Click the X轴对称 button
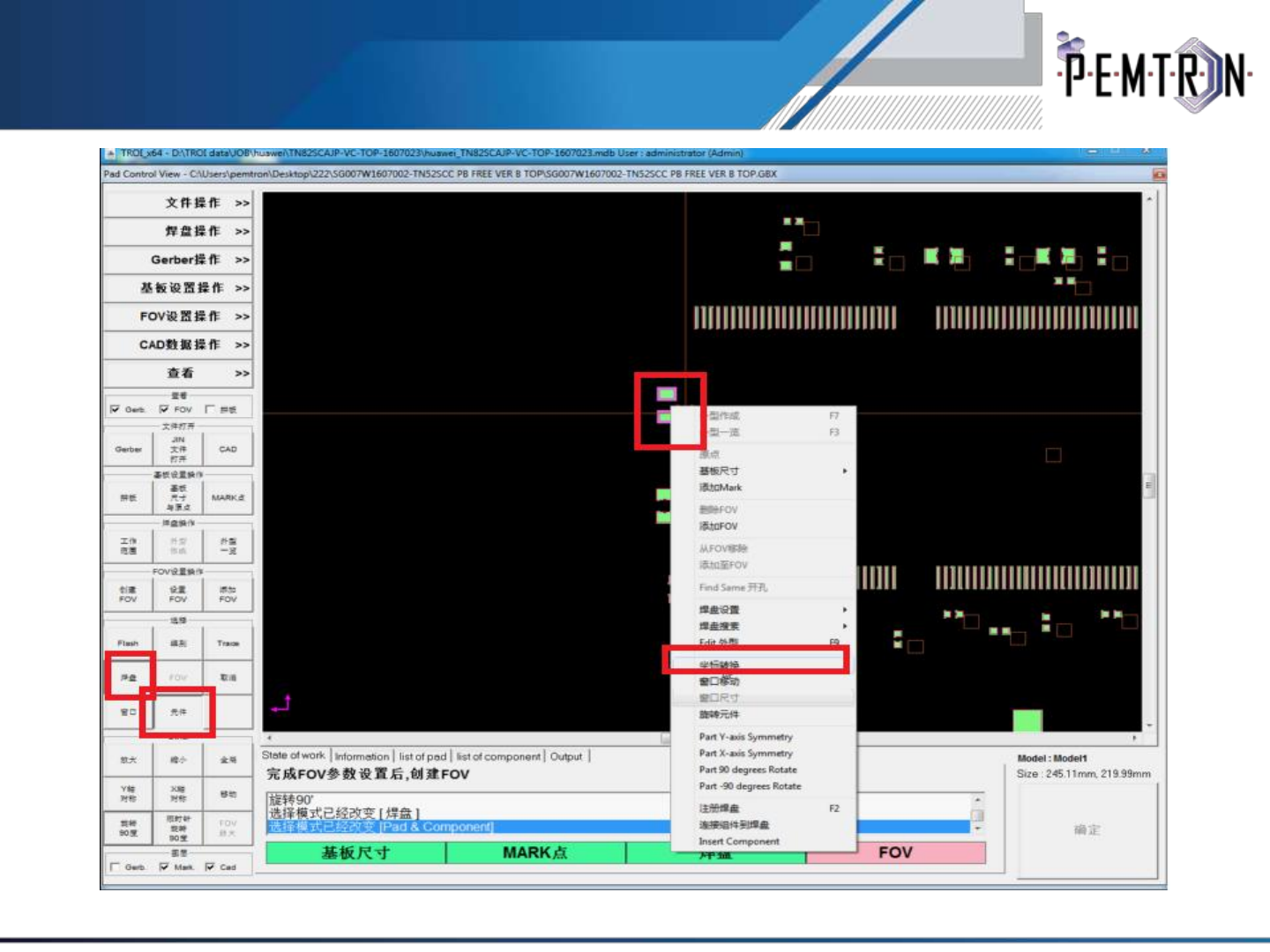Image resolution: width=1270 pixels, height=952 pixels. [x=178, y=794]
